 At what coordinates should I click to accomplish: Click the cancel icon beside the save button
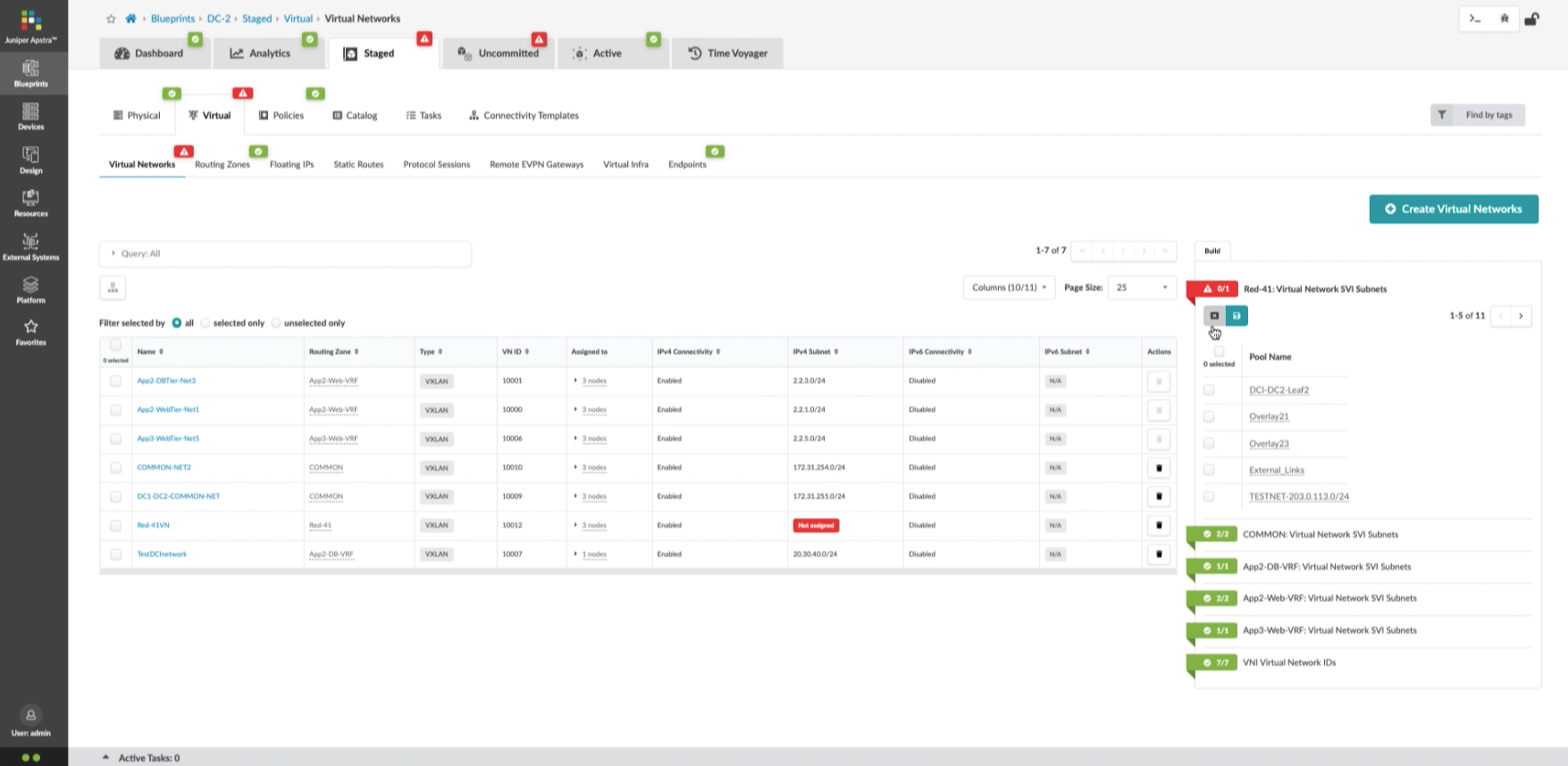click(1214, 316)
